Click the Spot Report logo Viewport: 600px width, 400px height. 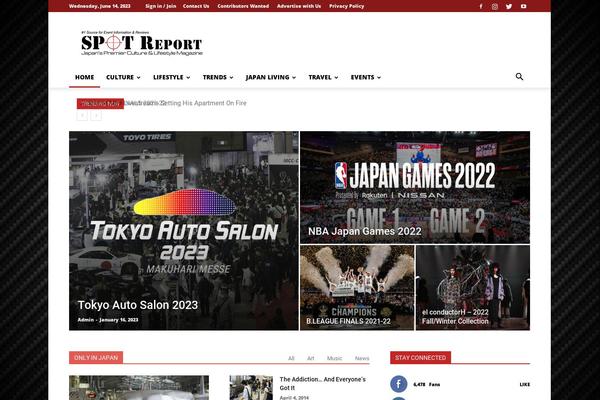point(142,44)
